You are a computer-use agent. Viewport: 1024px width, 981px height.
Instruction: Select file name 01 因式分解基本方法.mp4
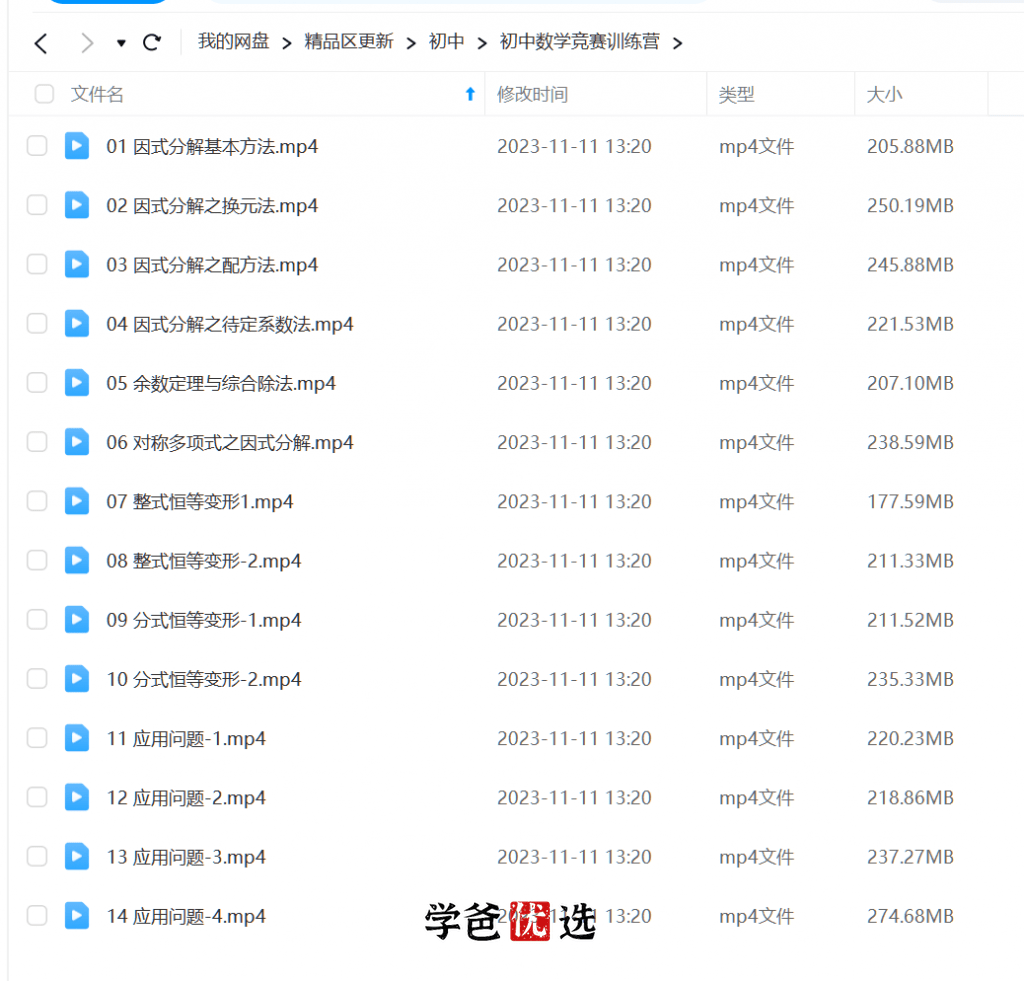point(212,147)
